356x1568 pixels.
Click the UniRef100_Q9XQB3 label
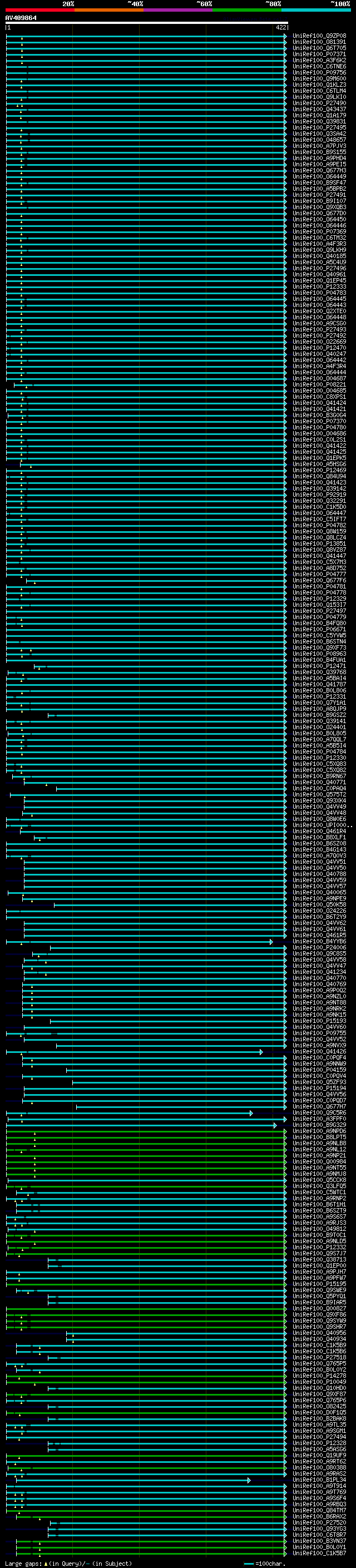pyautogui.click(x=319, y=207)
